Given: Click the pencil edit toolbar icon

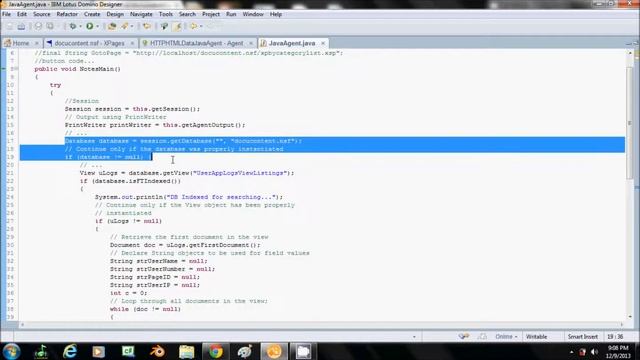Looking at the screenshot, I should 125,27.
